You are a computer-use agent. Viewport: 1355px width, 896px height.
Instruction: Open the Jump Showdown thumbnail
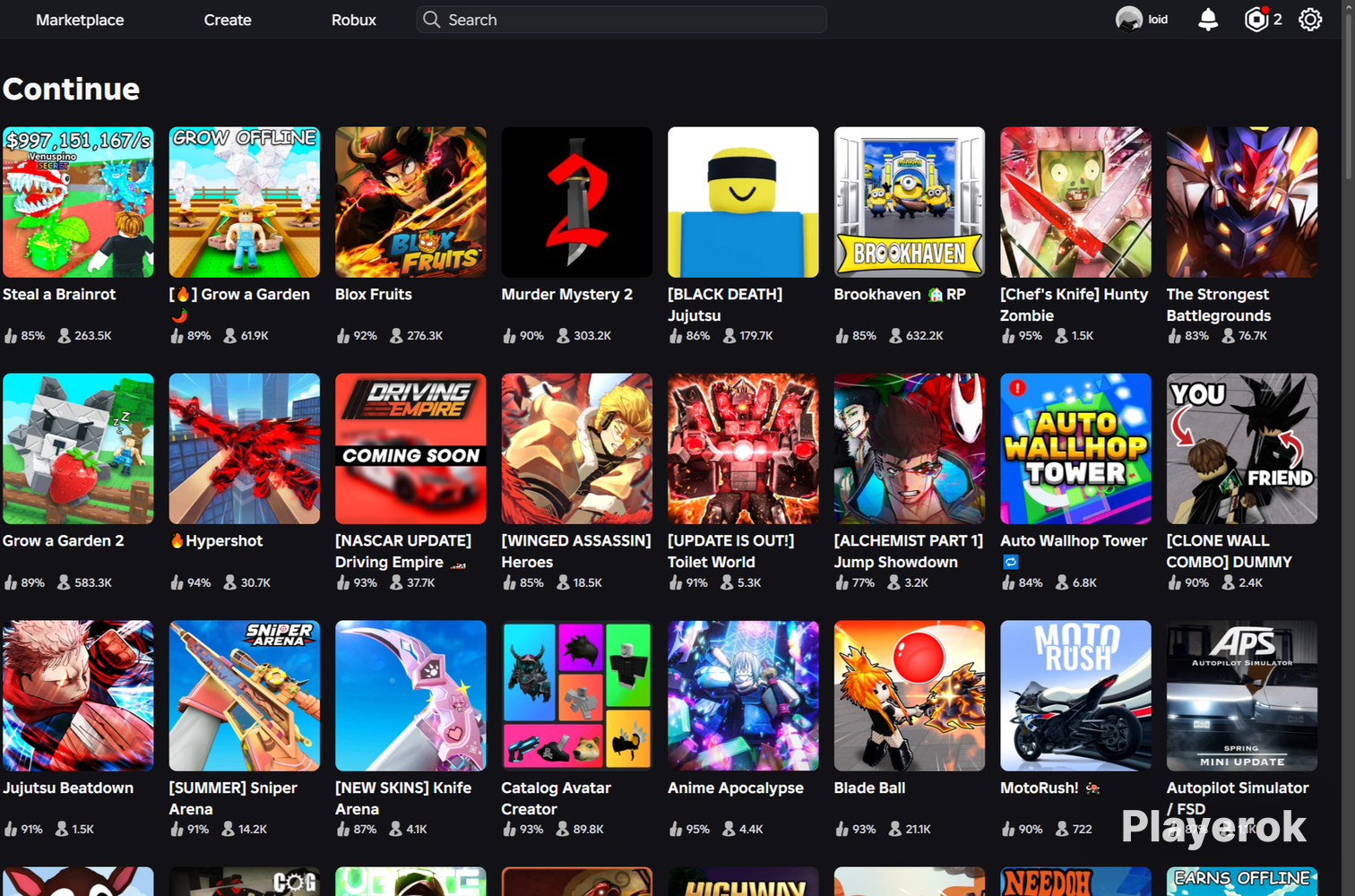point(910,449)
